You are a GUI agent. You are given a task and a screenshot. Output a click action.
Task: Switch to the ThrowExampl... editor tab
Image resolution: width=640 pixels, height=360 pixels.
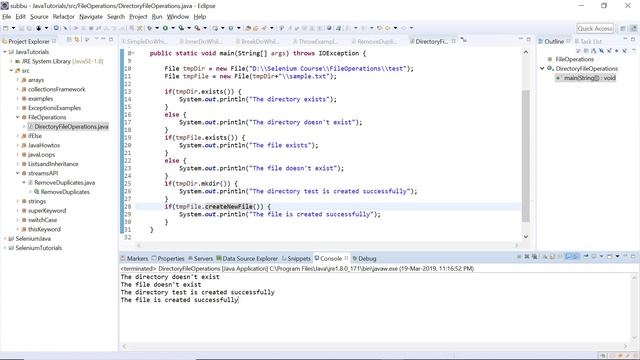pos(315,41)
